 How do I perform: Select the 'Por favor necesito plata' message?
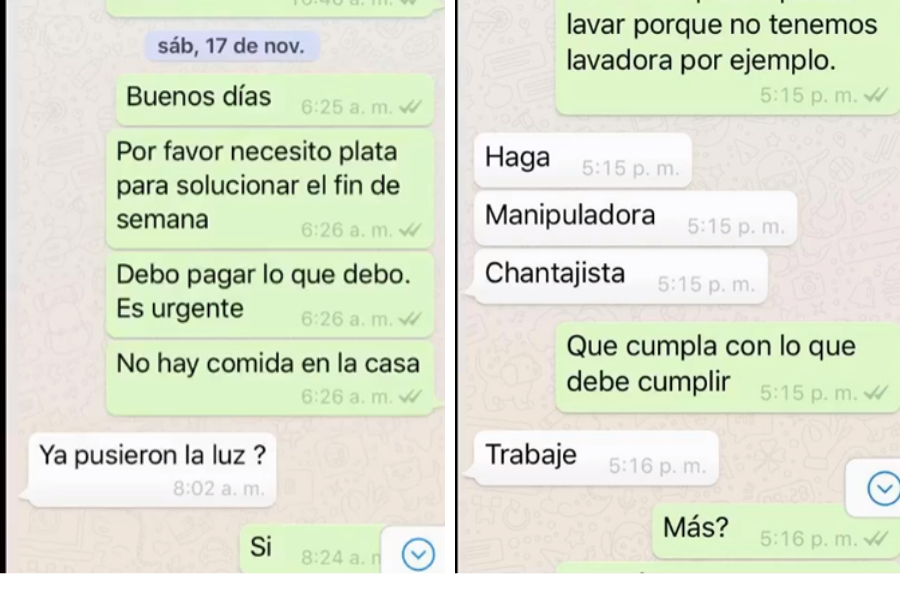(x=270, y=188)
